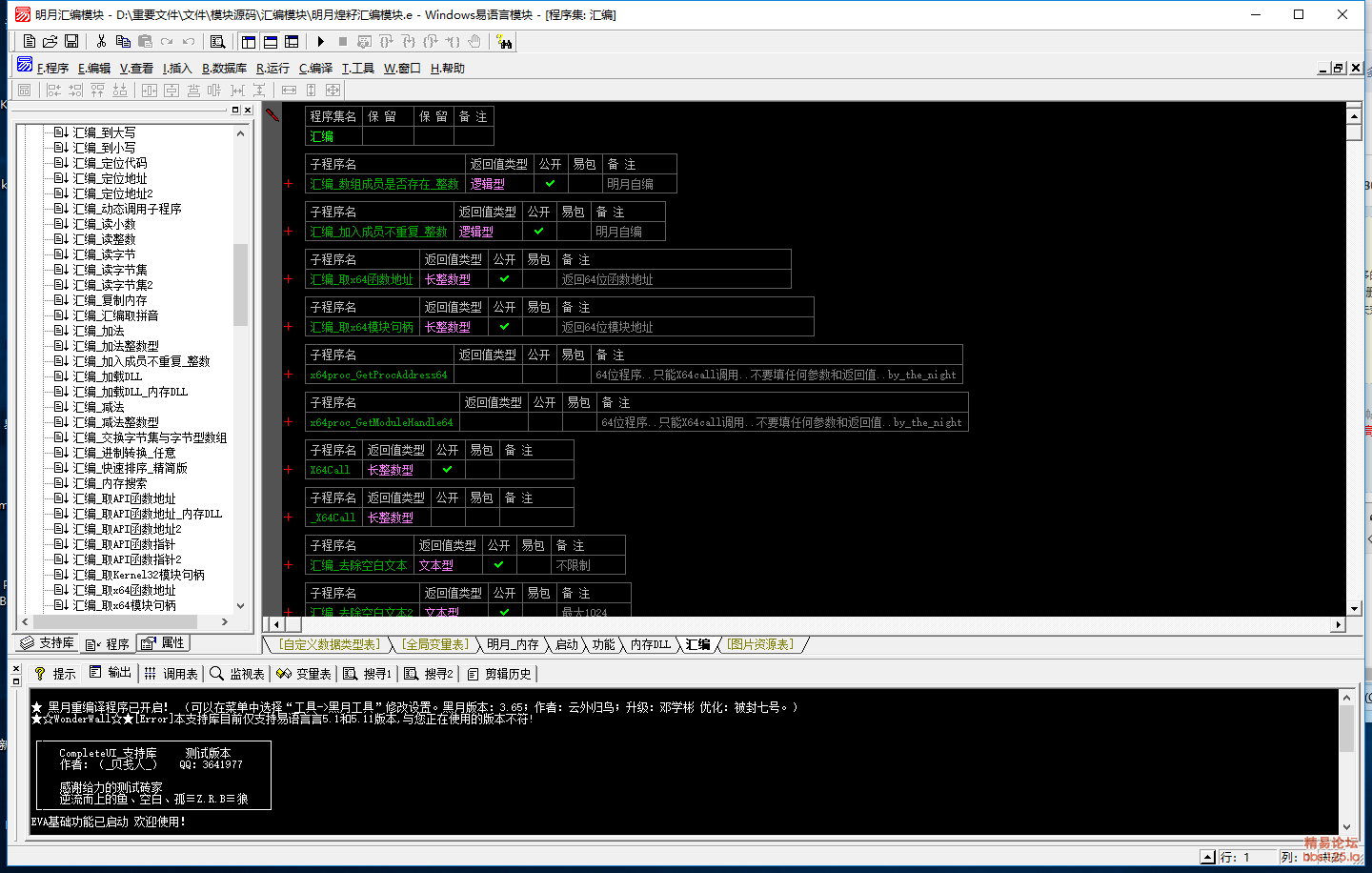This screenshot has height=873, width=1372.
Task: Click the Paste clipboard icon
Action: point(145,41)
